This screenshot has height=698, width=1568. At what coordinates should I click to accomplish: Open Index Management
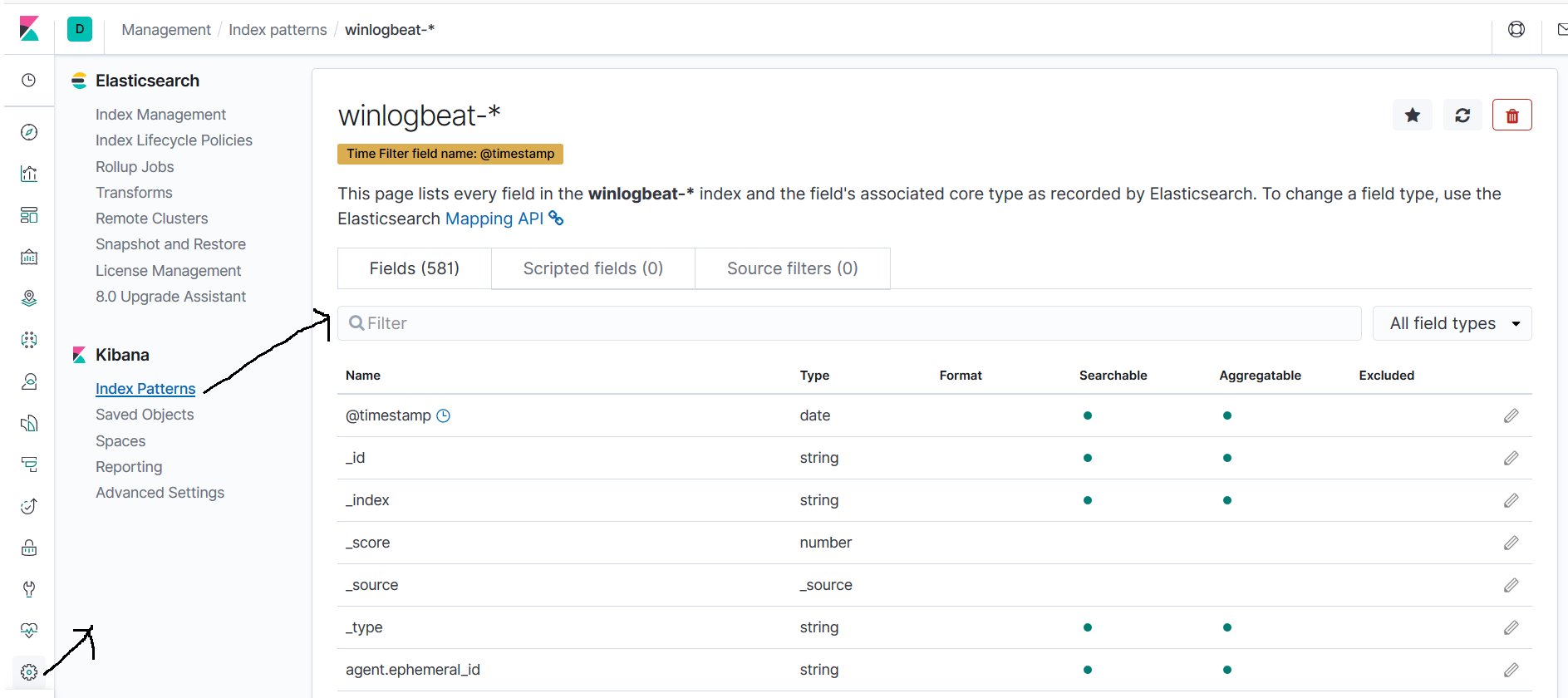[160, 115]
